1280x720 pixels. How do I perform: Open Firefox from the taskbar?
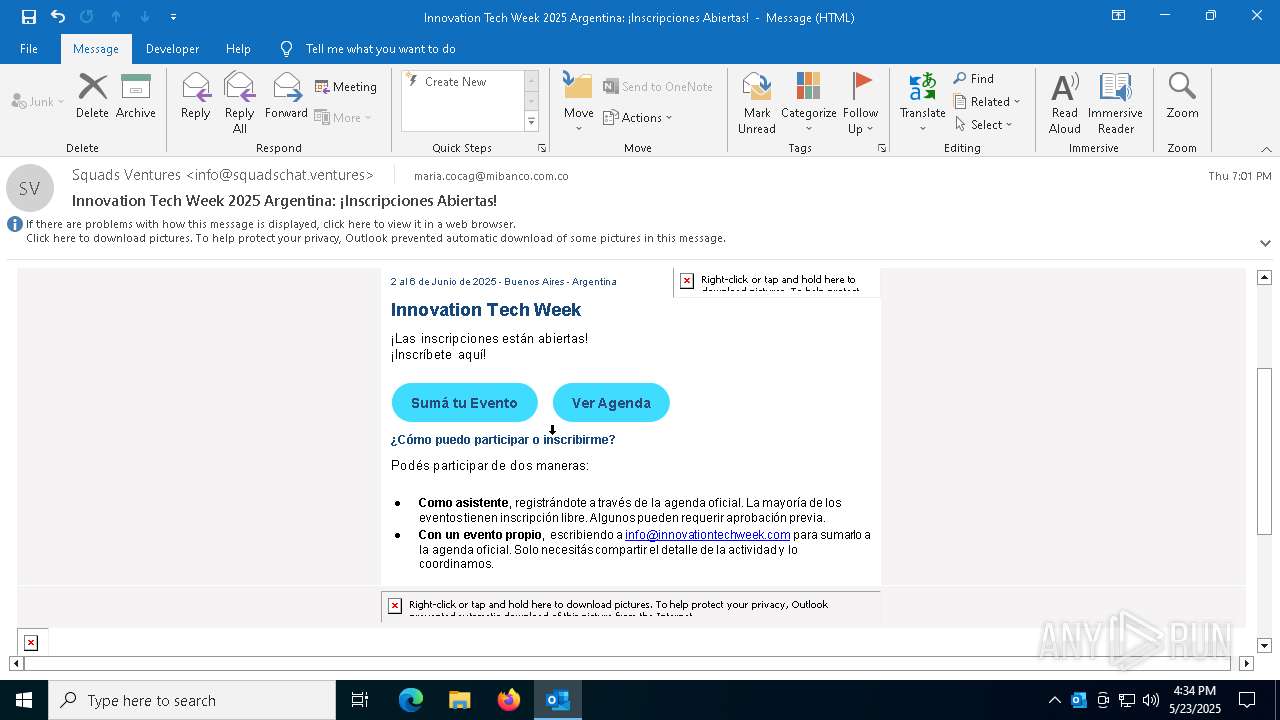point(508,700)
